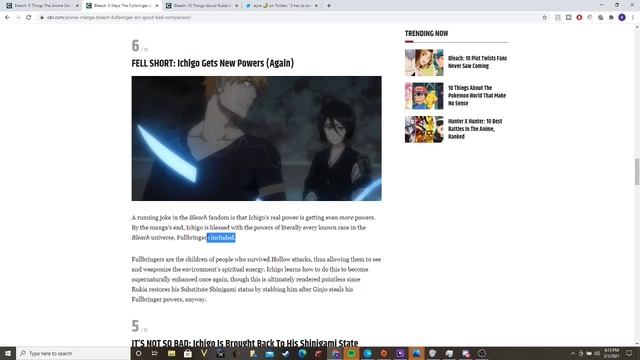Bookmark this page with the star icon
Viewport: 640px width, 360px height.
(x=544, y=18)
